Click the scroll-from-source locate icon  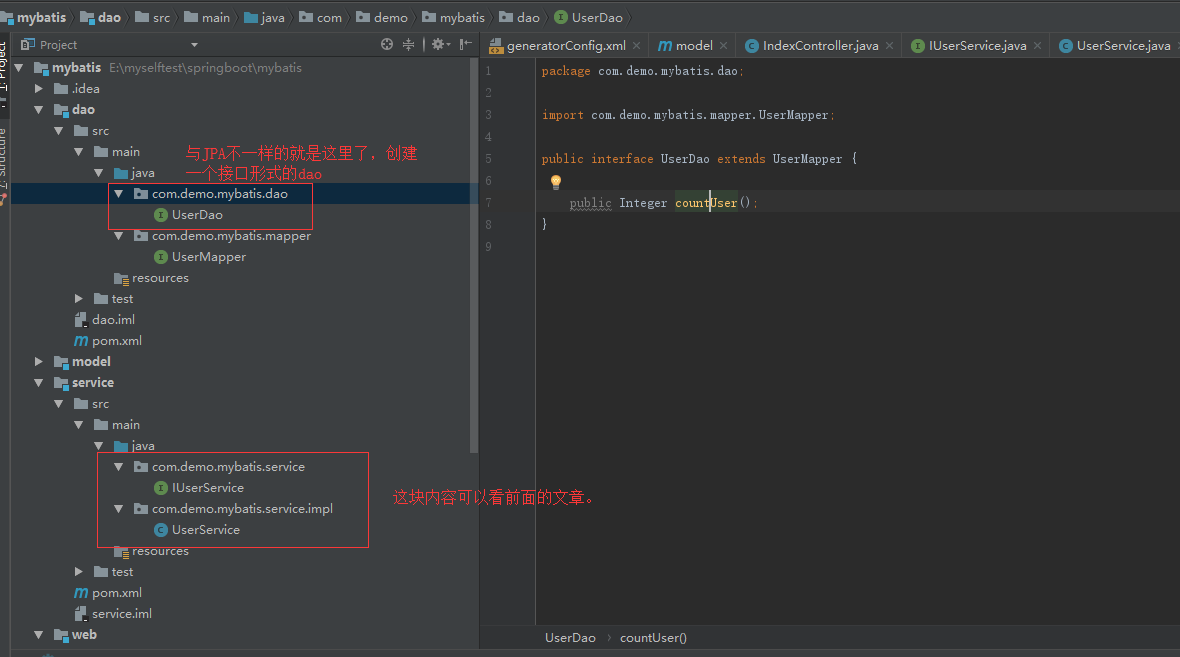pyautogui.click(x=387, y=44)
